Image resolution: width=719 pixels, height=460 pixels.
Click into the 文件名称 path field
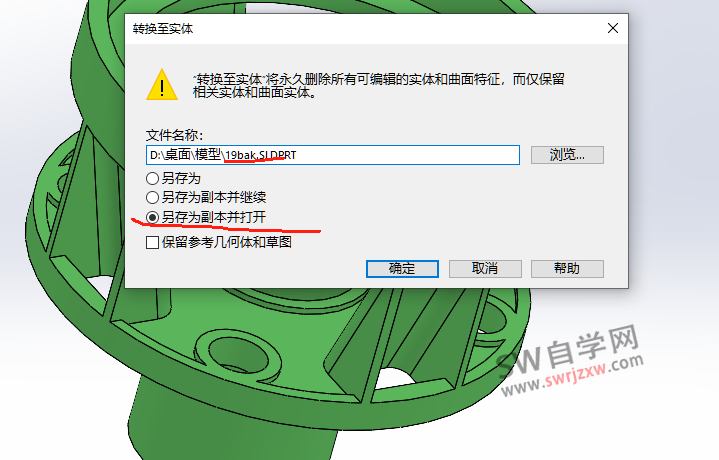332,155
